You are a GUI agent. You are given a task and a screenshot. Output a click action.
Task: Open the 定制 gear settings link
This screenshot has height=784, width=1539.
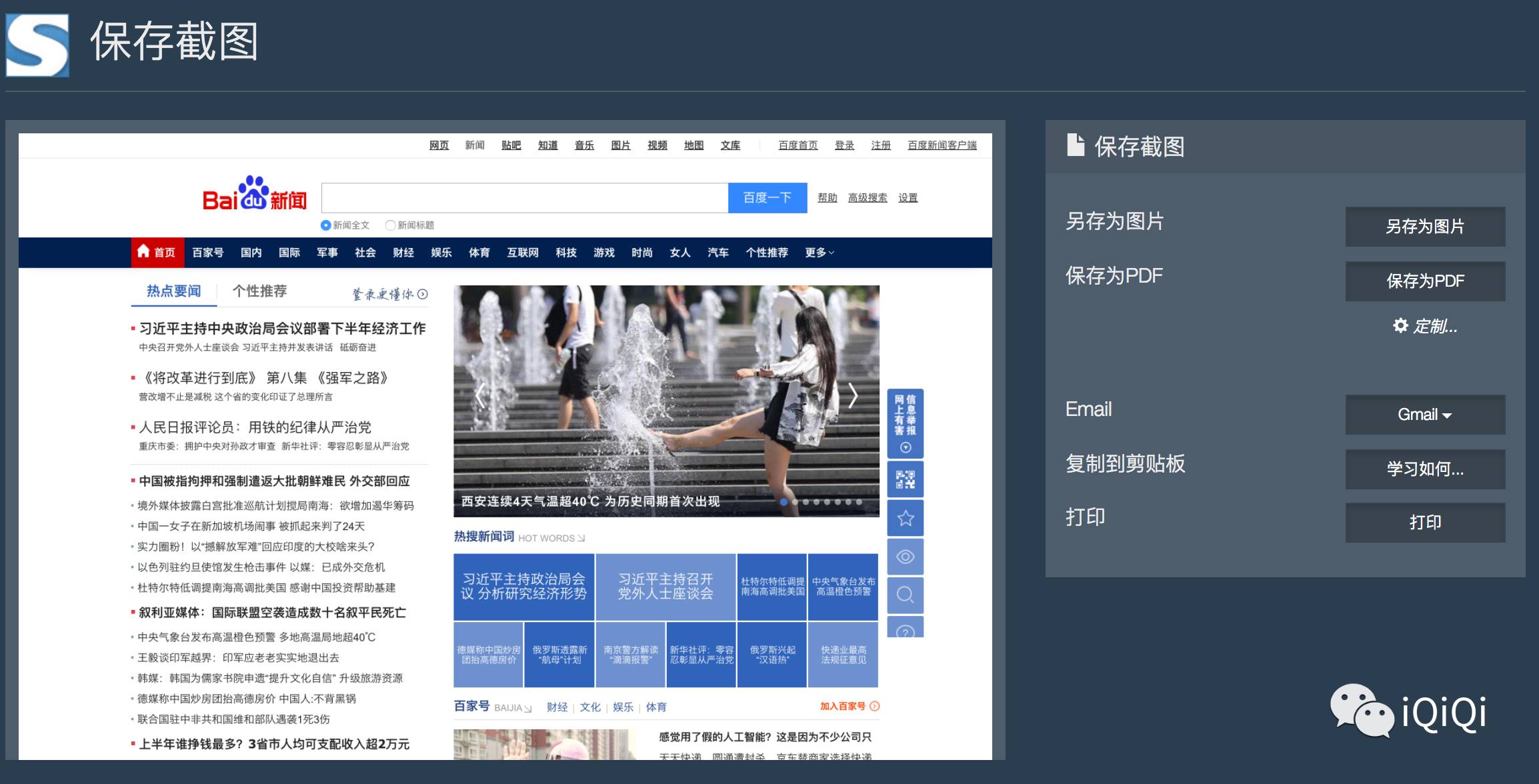[1425, 326]
